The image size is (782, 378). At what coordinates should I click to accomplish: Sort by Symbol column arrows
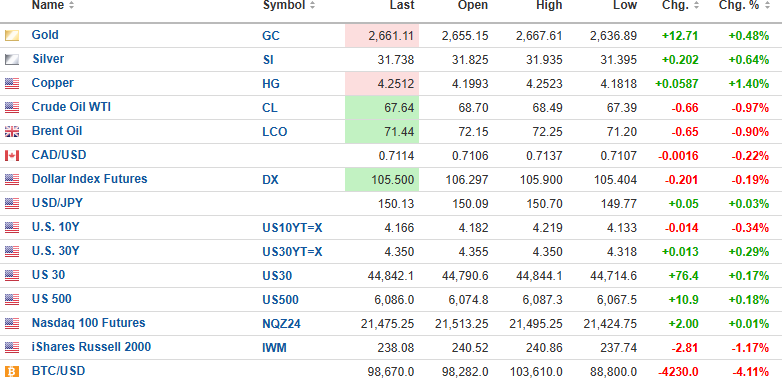tap(312, 5)
